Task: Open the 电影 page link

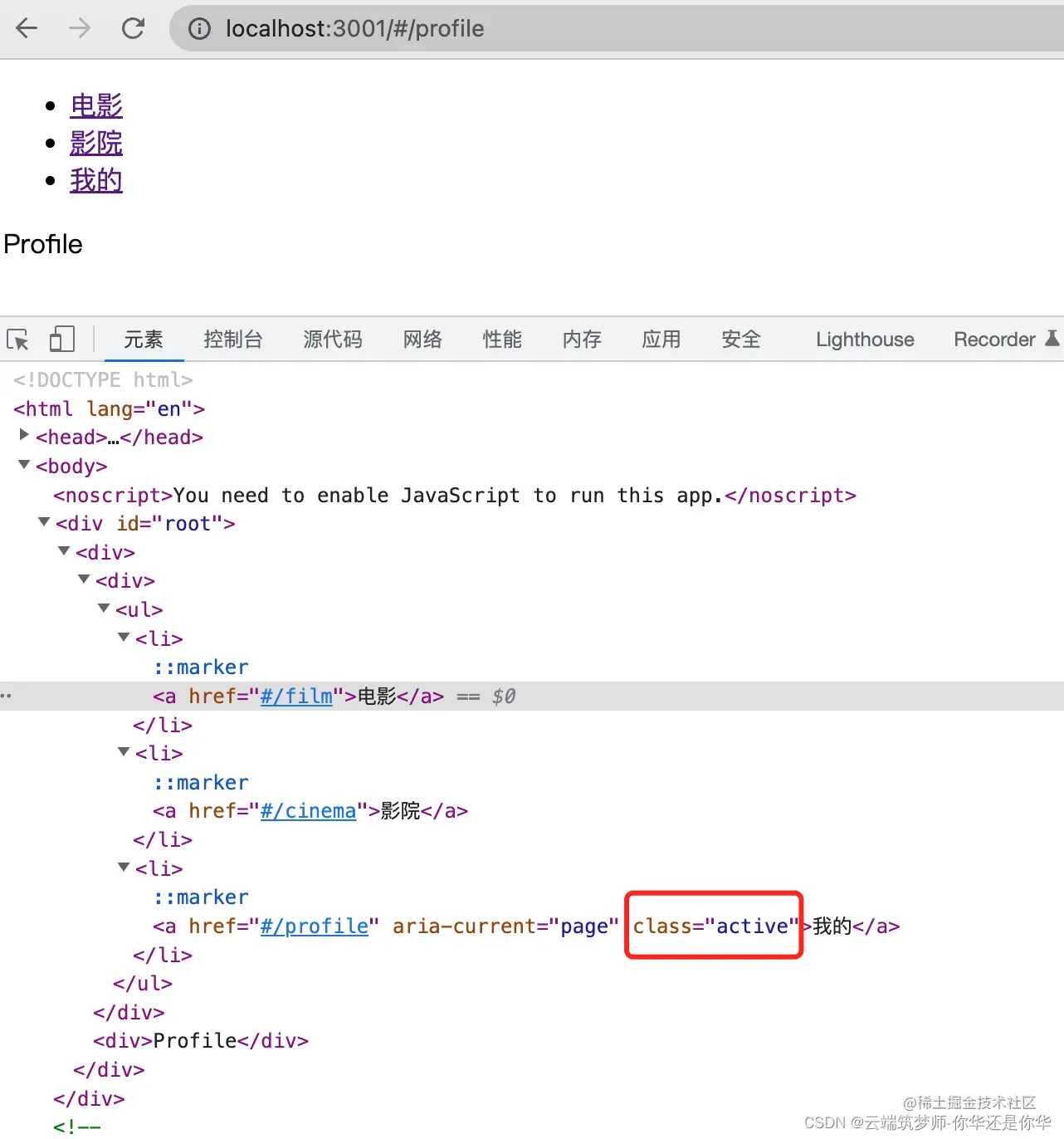Action: (x=96, y=105)
